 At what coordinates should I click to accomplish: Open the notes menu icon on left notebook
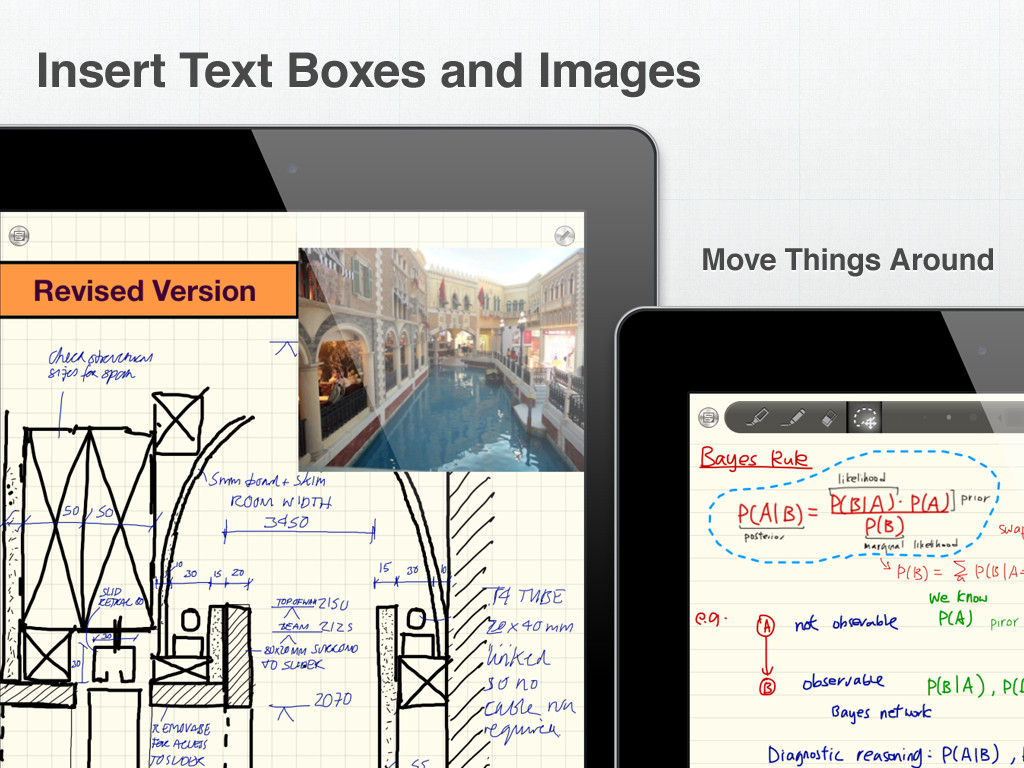pyautogui.click(x=18, y=236)
